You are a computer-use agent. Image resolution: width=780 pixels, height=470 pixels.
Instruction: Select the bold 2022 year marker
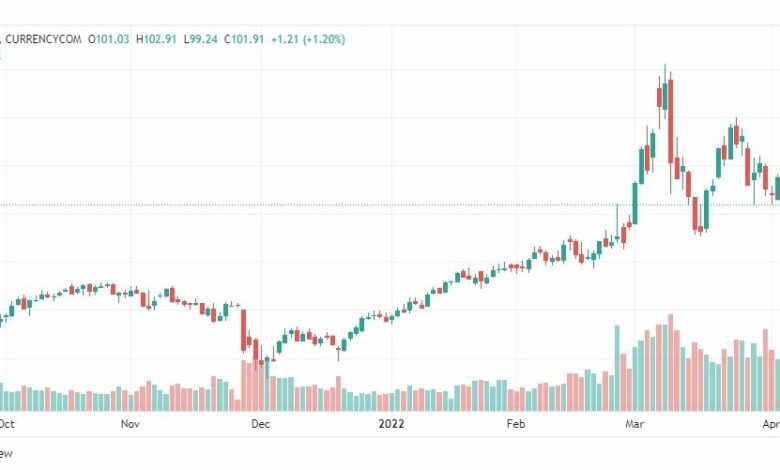tap(391, 424)
